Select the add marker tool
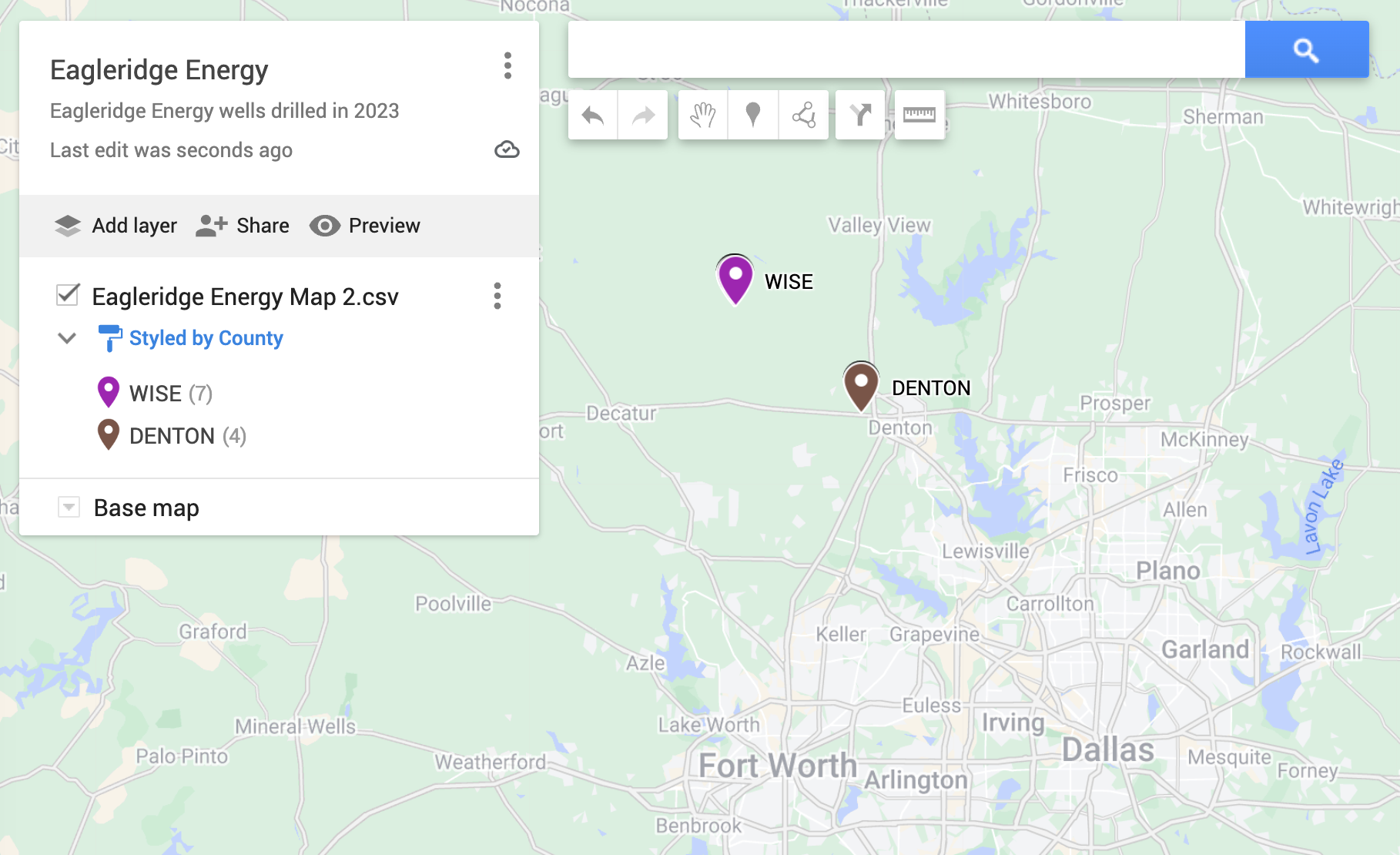Screen dimensions: 1400x855 753,116
